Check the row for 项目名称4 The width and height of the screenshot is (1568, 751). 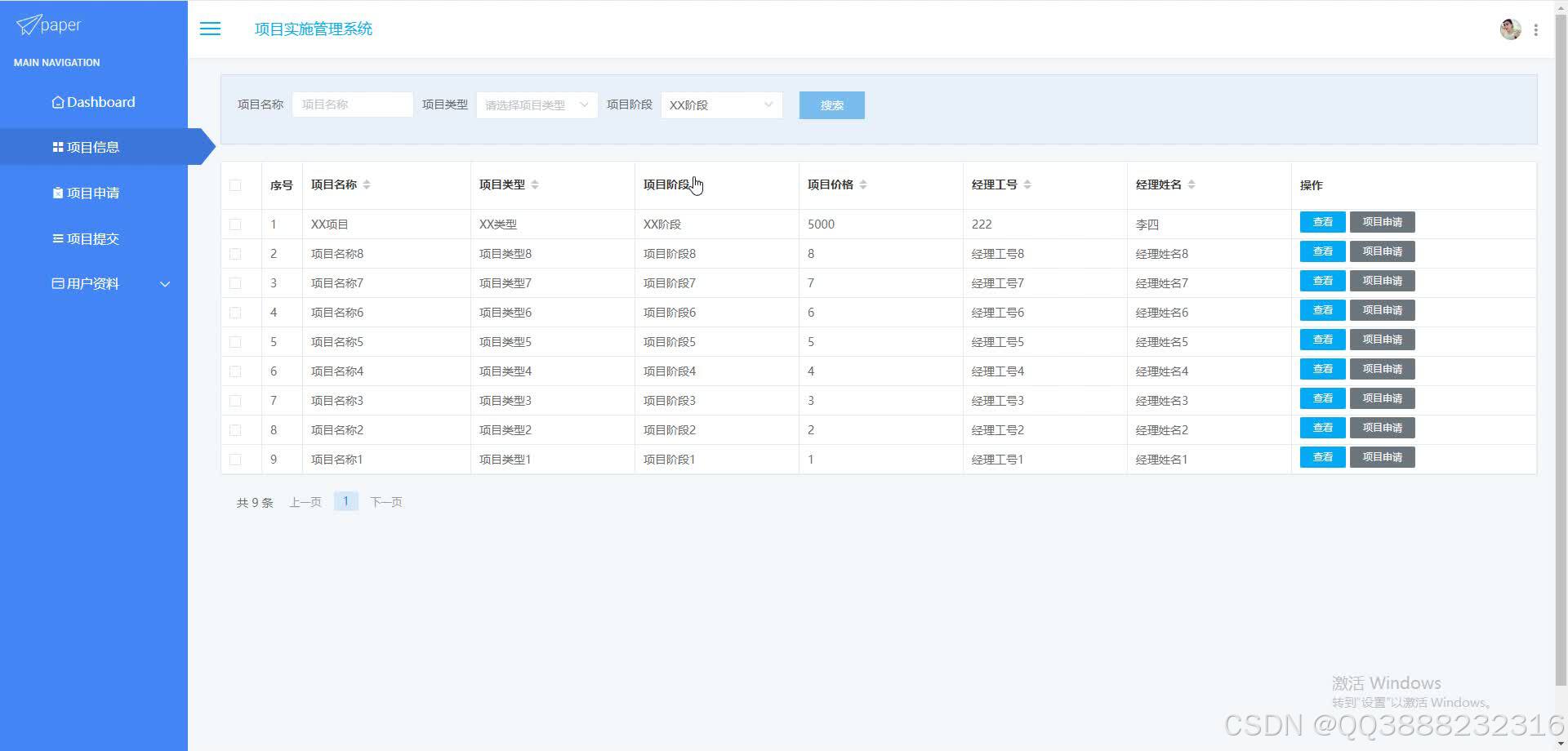[235, 371]
